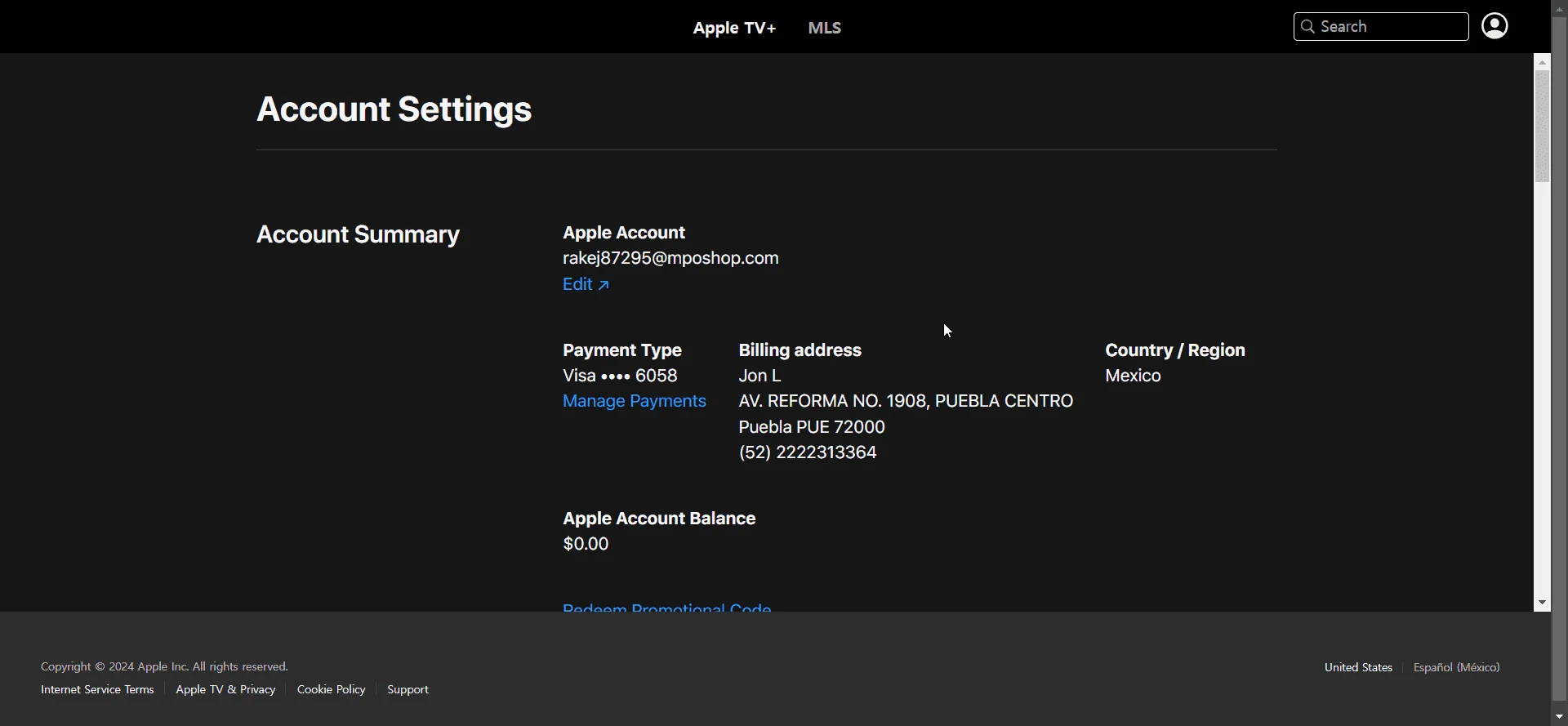The image size is (1568, 726).
Task: Switch to the MLS tab
Action: 824,28
